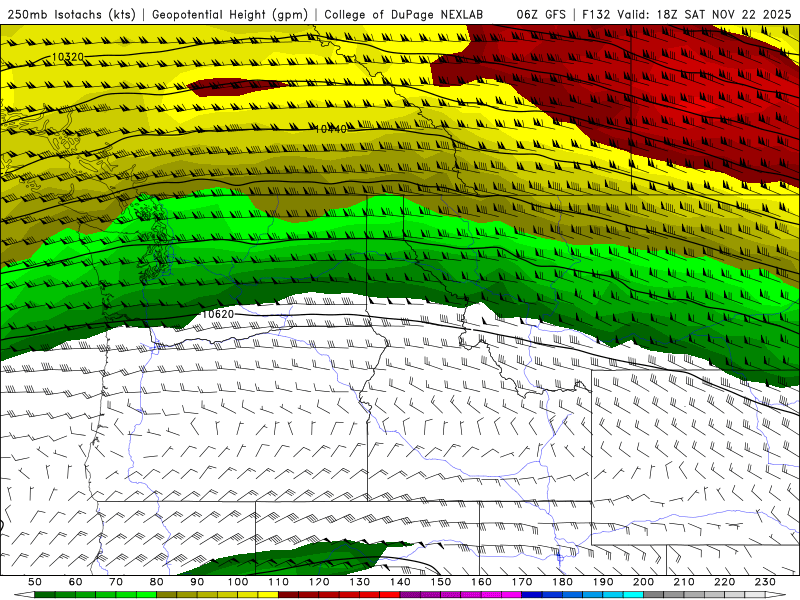Click the 60 value on the color scale
Image resolution: width=800 pixels, height=600 pixels.
[76, 582]
